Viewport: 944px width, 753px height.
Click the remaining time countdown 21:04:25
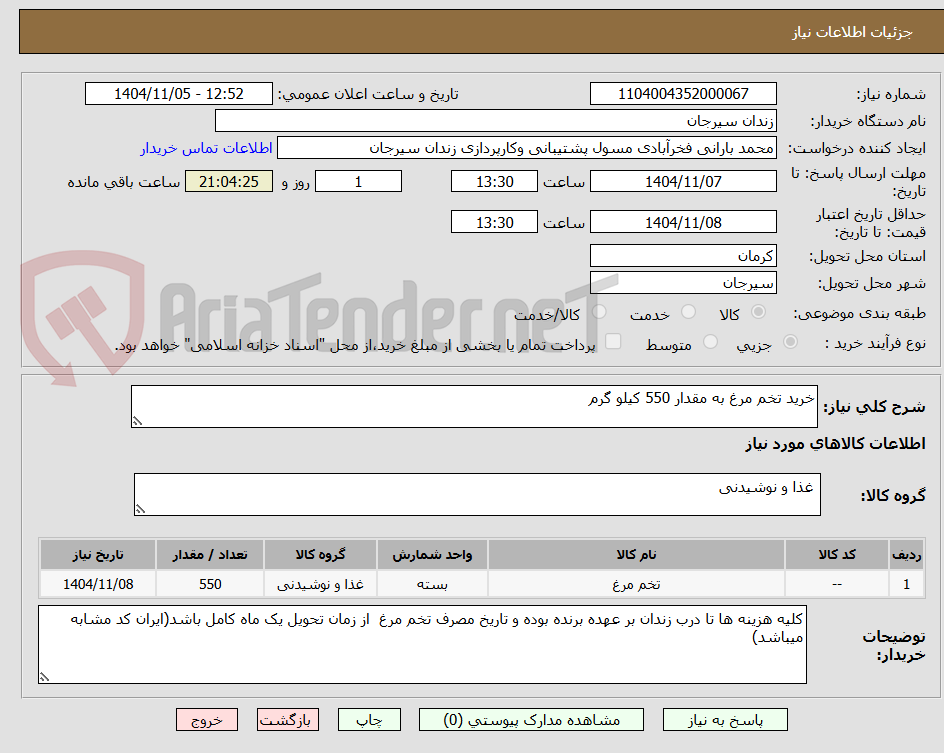click(x=229, y=181)
